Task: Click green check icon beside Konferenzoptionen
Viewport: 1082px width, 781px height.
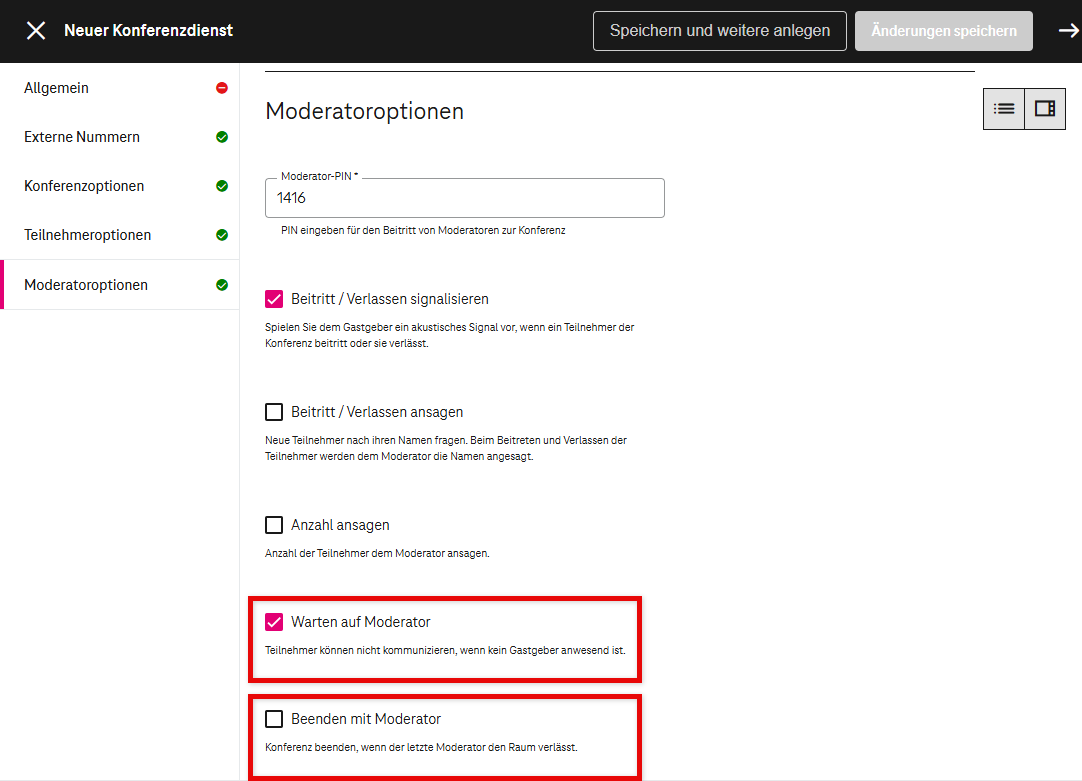Action: (x=222, y=186)
